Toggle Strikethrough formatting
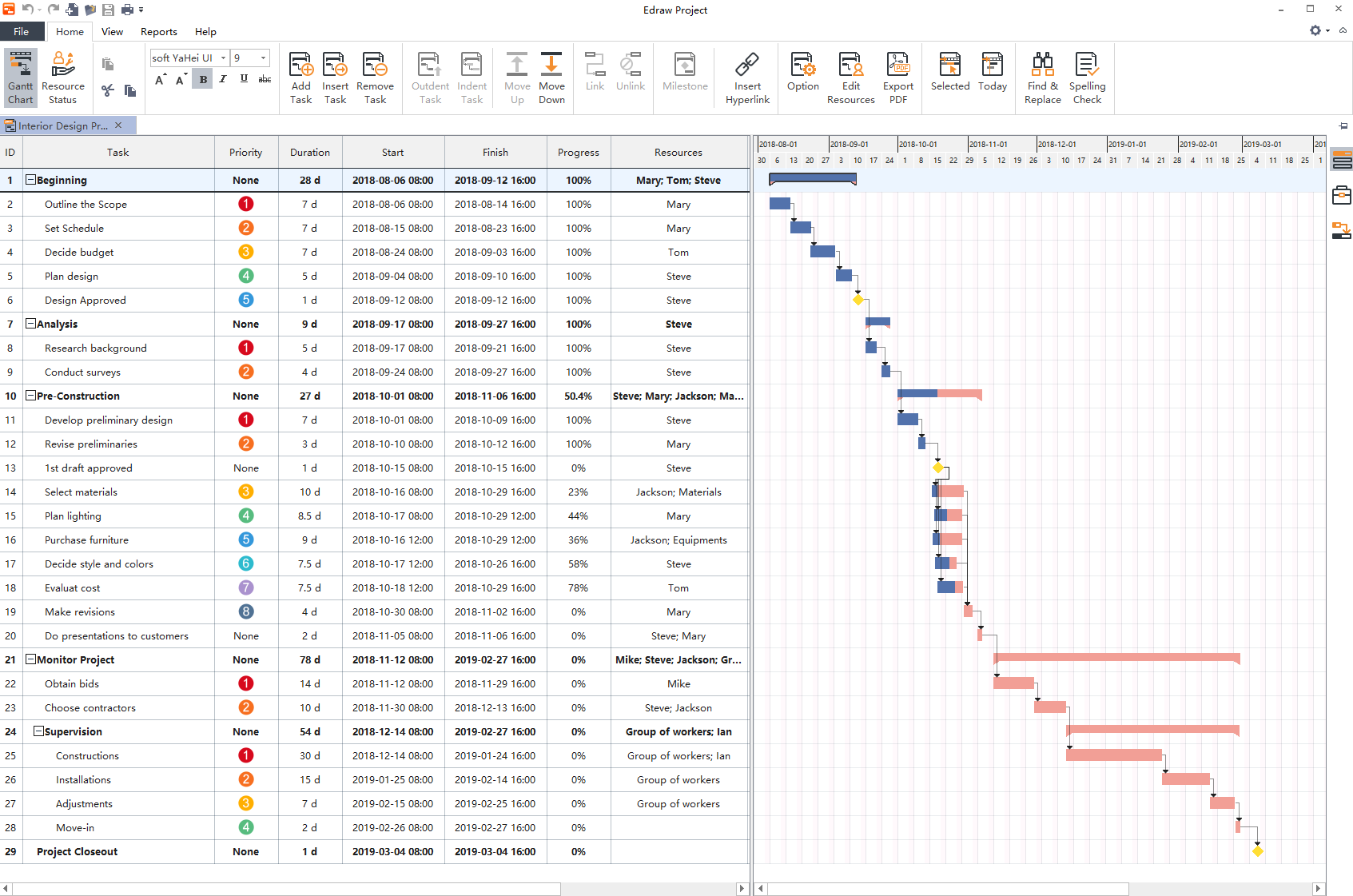1353x896 pixels. click(x=265, y=79)
